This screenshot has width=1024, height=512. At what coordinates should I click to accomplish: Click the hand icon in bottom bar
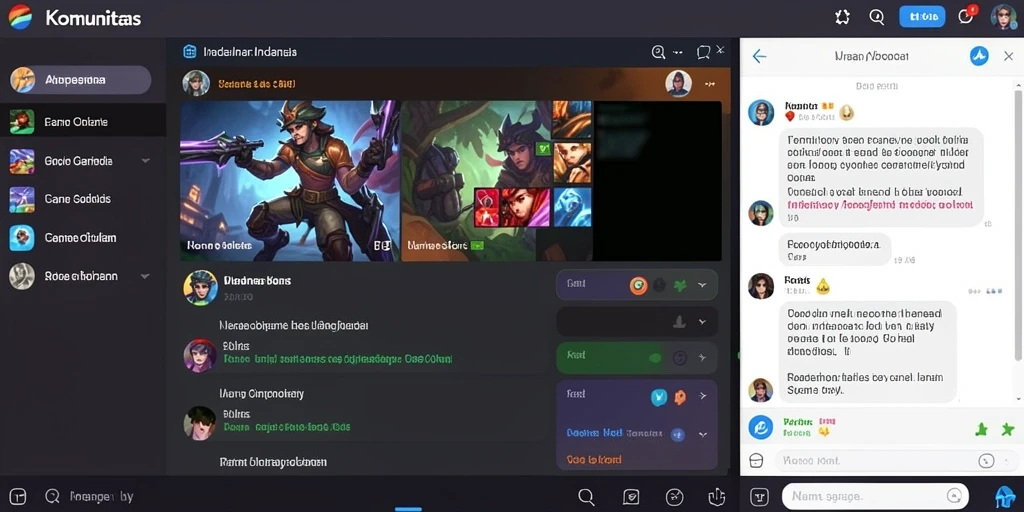click(717, 497)
